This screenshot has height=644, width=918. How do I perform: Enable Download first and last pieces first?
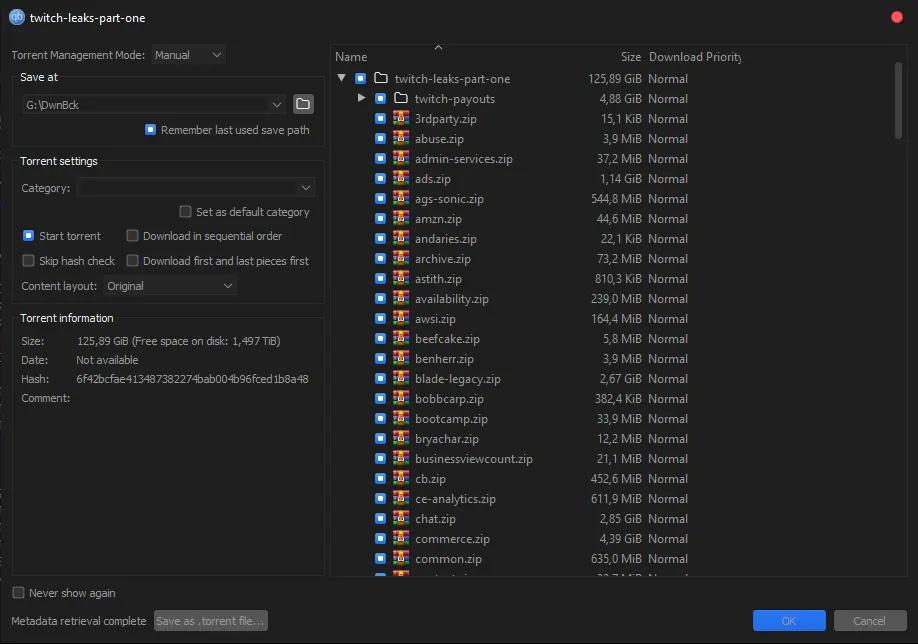coord(132,261)
